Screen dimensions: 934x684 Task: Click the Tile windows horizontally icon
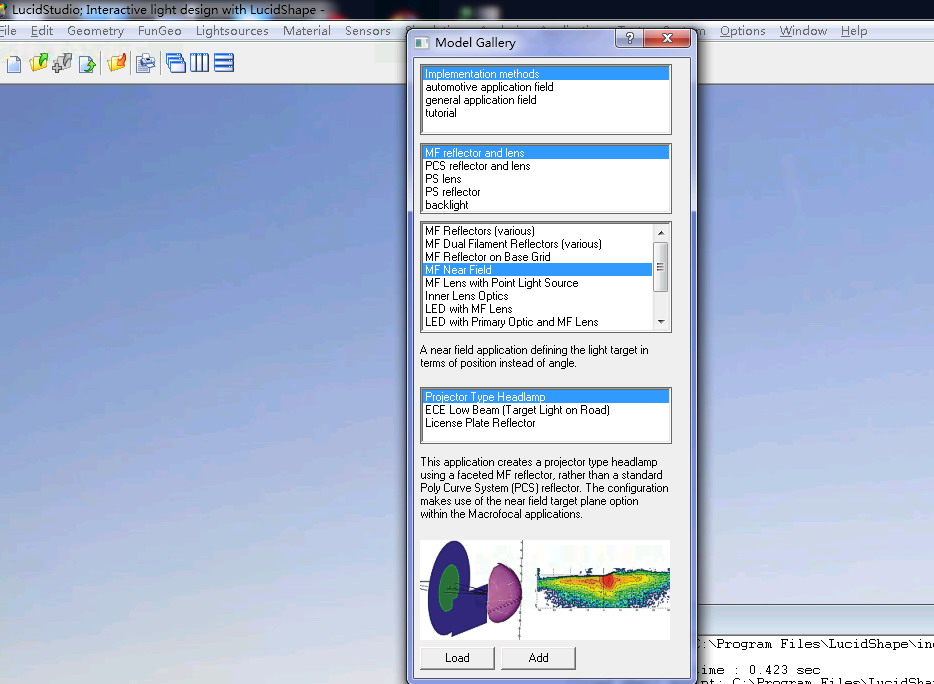224,63
